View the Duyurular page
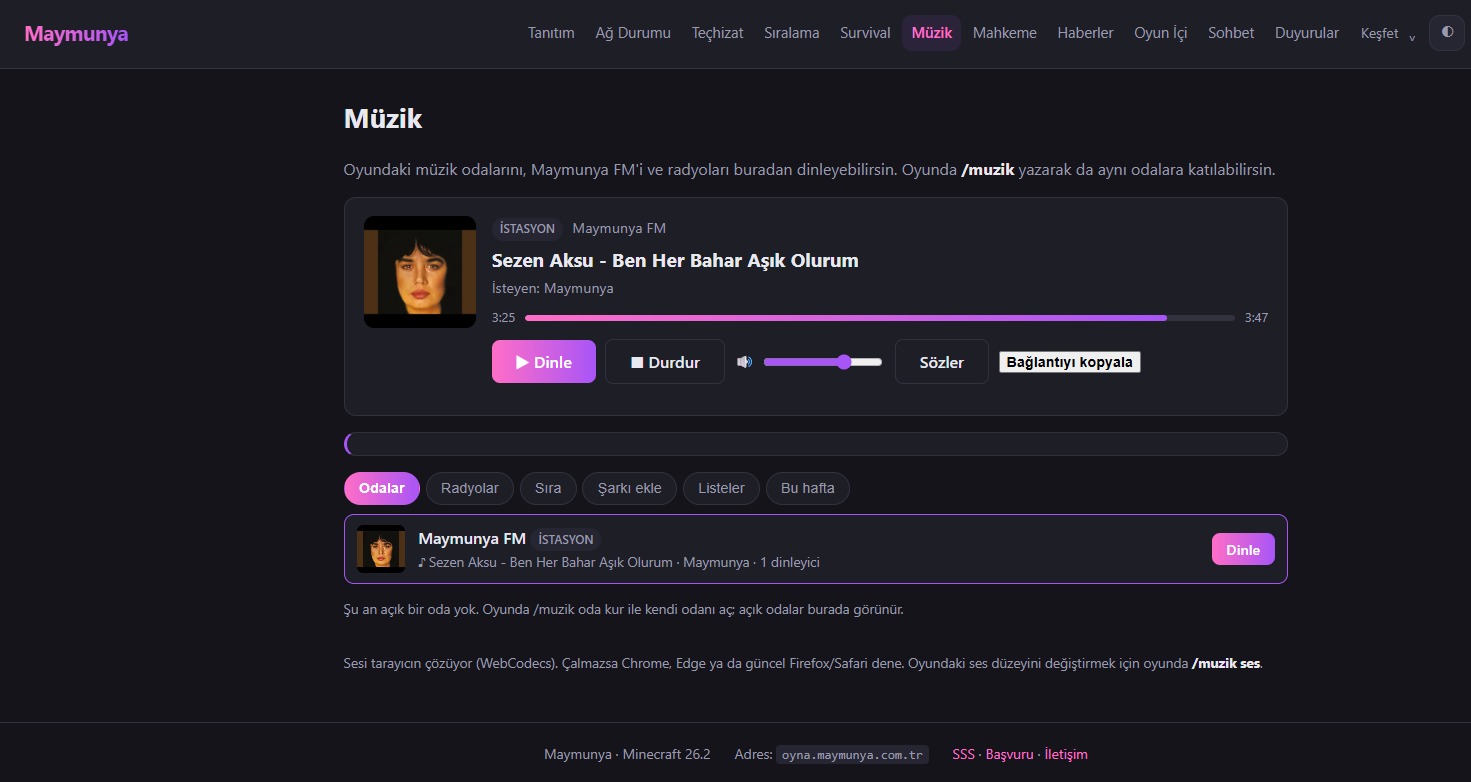This screenshot has height=782, width=1471. tap(1307, 33)
